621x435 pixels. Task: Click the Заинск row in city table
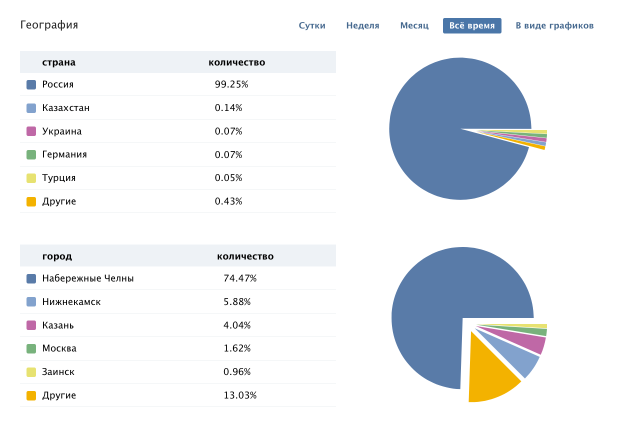point(59,372)
